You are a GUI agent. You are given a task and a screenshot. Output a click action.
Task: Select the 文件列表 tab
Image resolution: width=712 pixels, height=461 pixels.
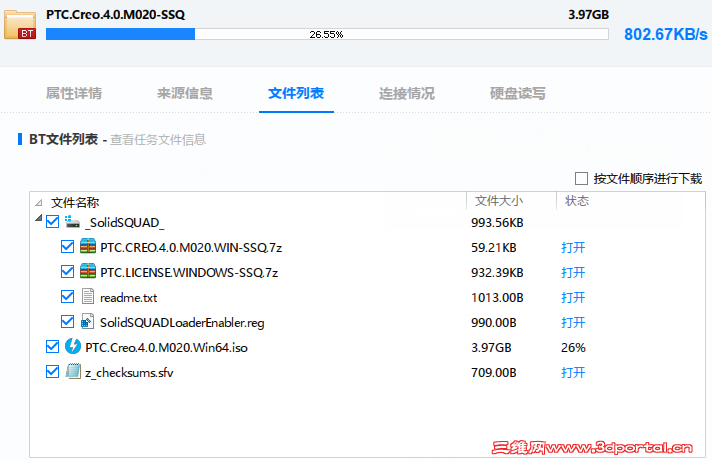pyautogui.click(x=296, y=93)
